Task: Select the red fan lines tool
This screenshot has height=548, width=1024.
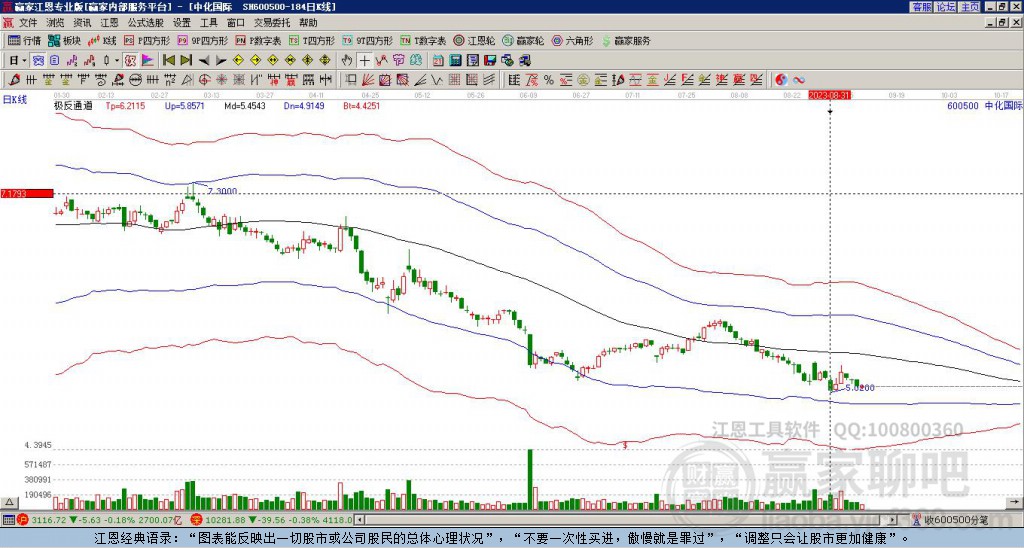Action: (368, 80)
